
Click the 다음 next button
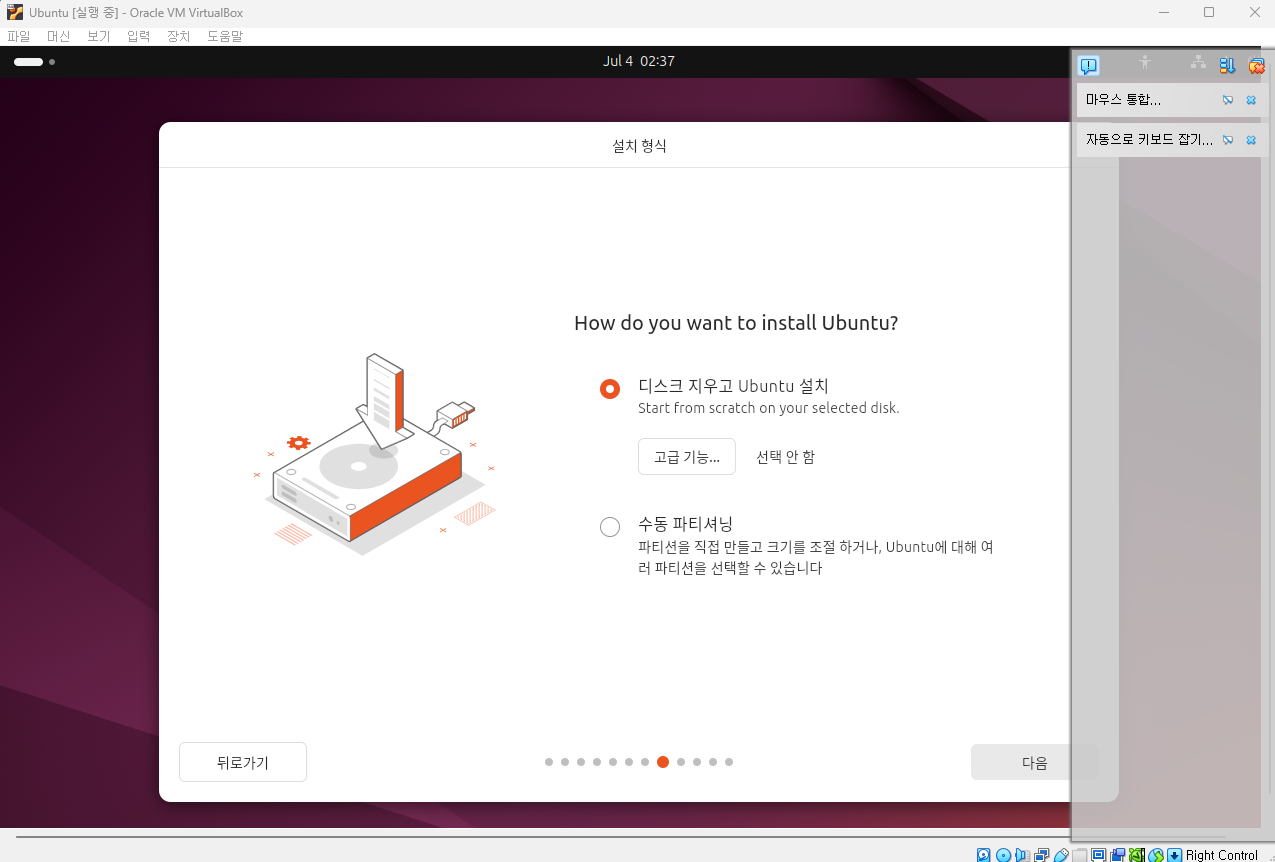pyautogui.click(x=1034, y=762)
